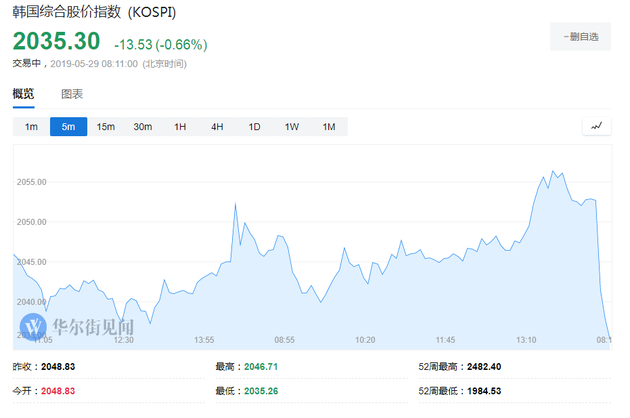630x418 pixels.
Task: Open the 图表 tab
Action: coord(72,94)
